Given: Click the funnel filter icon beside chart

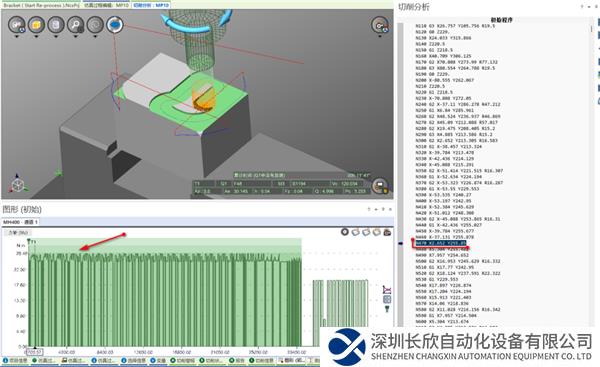Looking at the screenshot, I should [387, 309].
